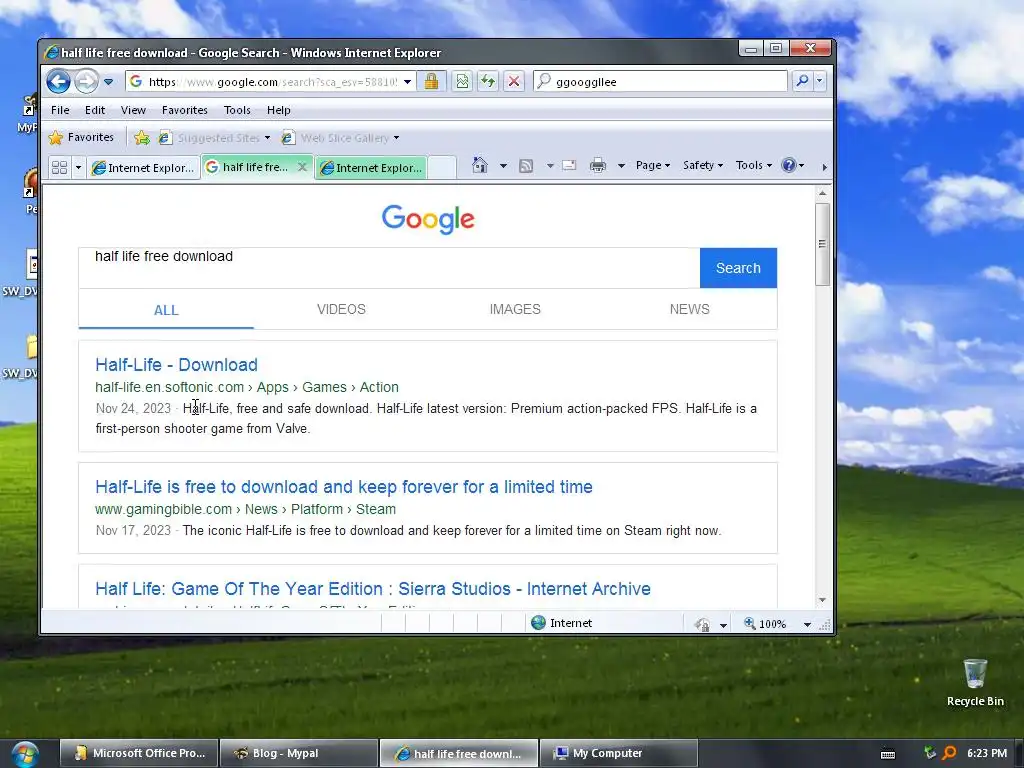The image size is (1024, 768).
Task: Select the VIDEOS results tab
Action: [341, 309]
